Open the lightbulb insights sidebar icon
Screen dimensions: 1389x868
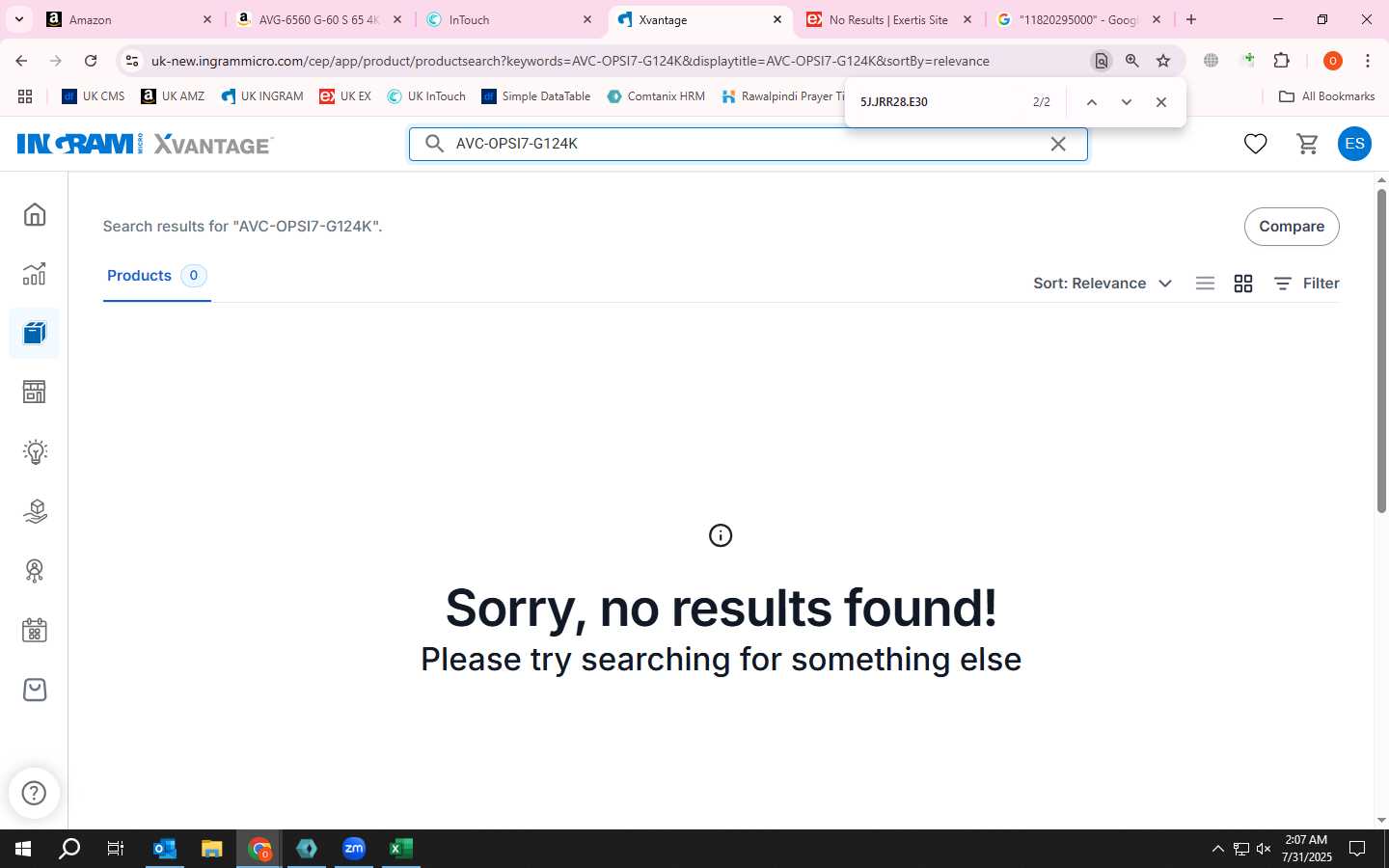[35, 451]
